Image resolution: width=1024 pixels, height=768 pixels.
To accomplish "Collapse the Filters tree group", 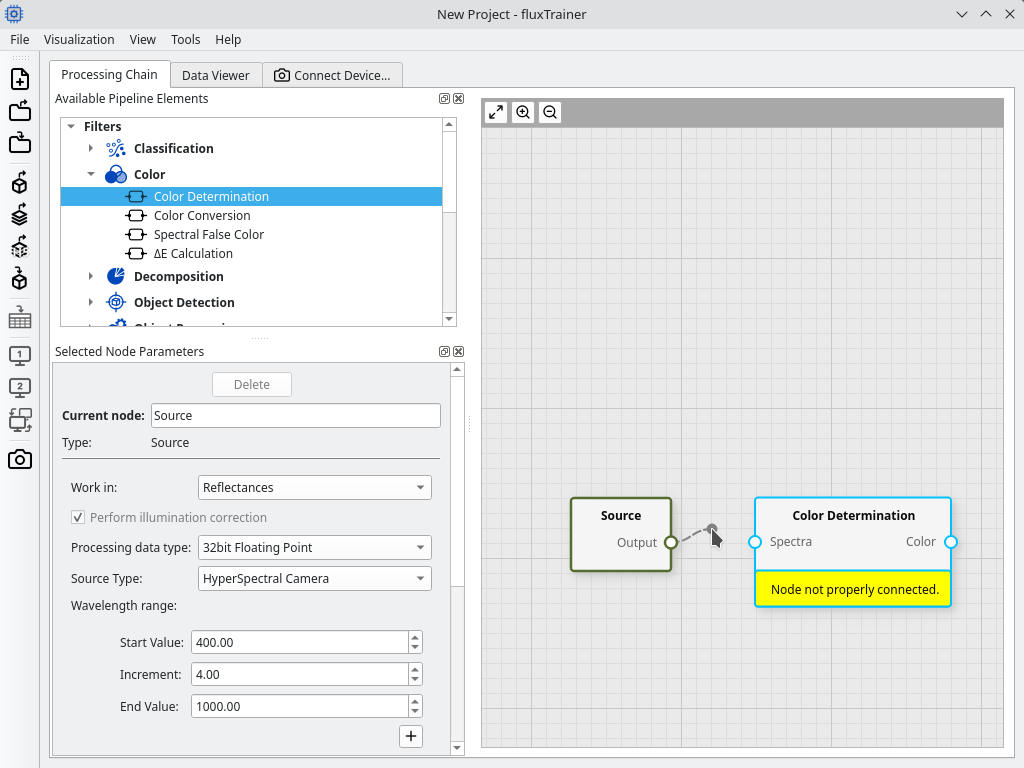I will point(71,126).
